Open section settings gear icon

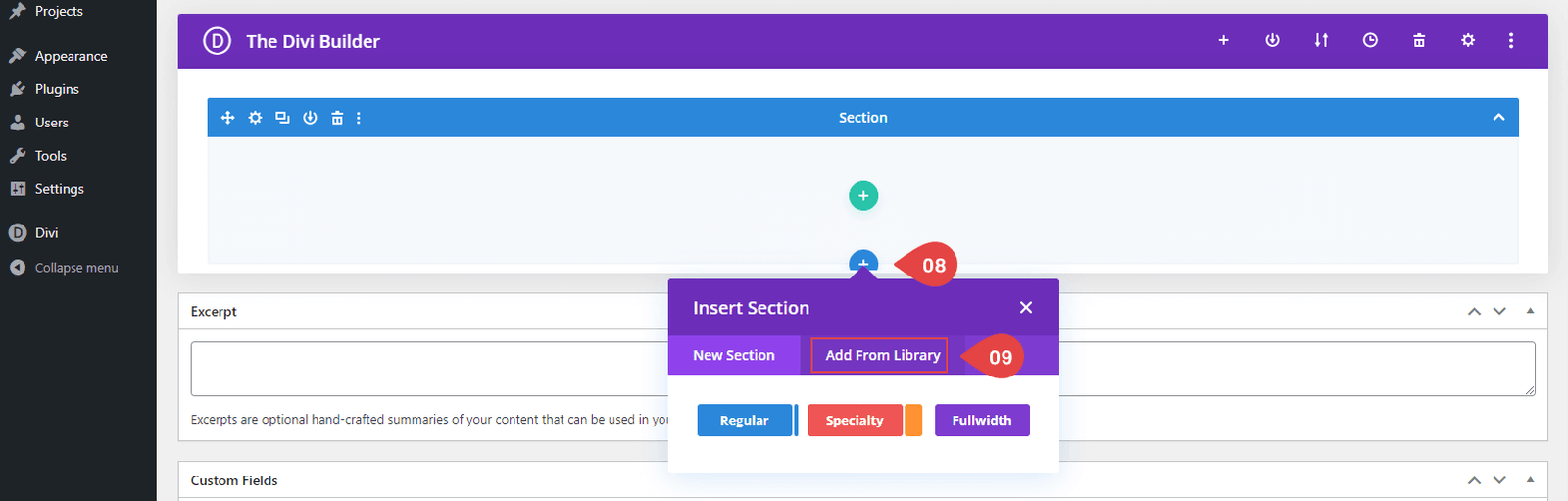255,118
